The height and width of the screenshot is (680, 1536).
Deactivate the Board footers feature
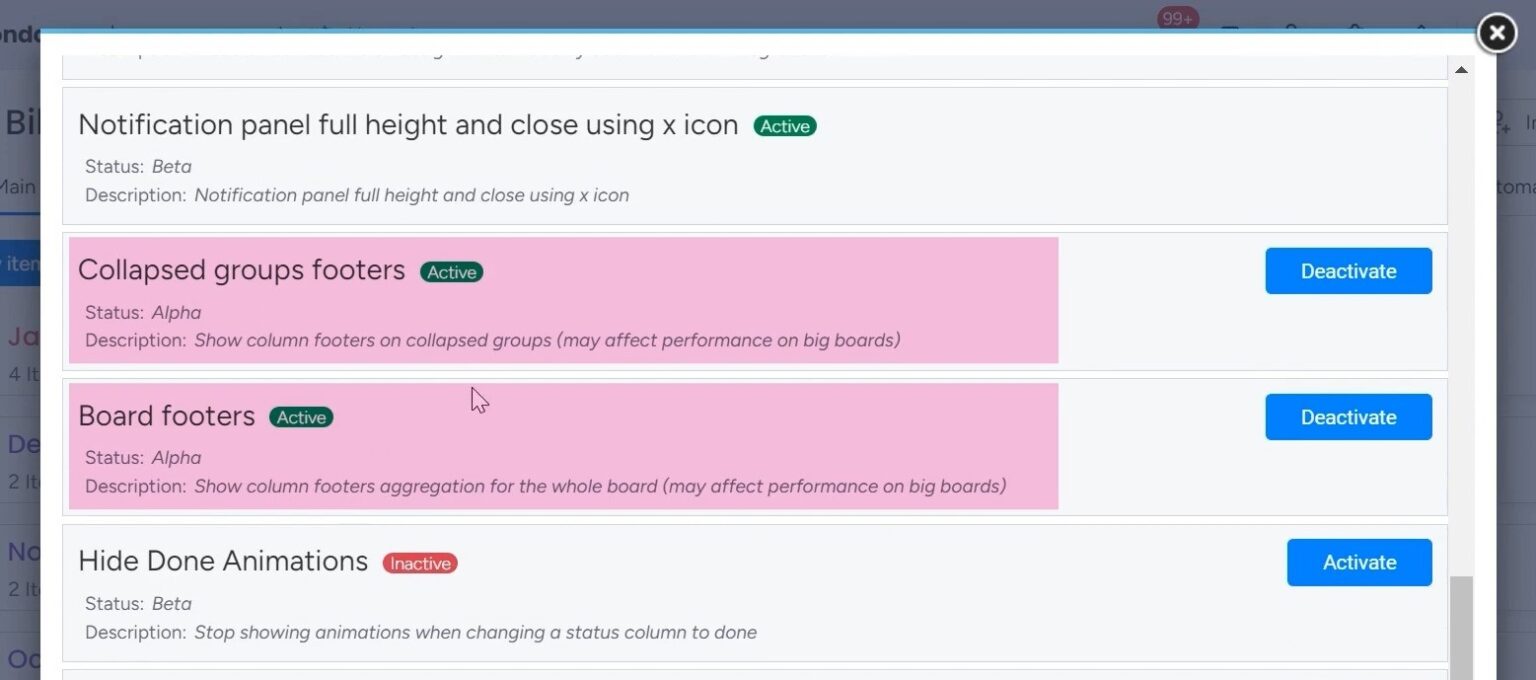(x=1348, y=417)
